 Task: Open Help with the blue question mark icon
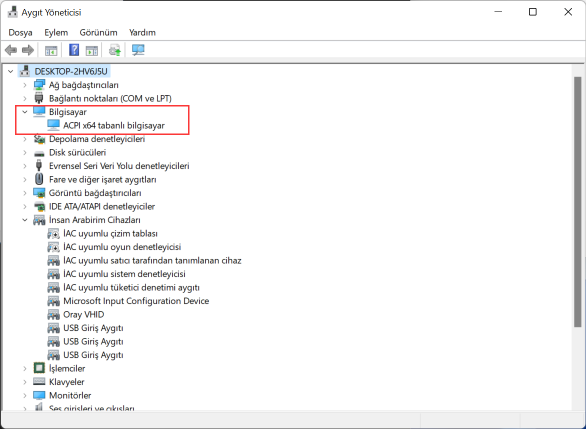click(74, 50)
